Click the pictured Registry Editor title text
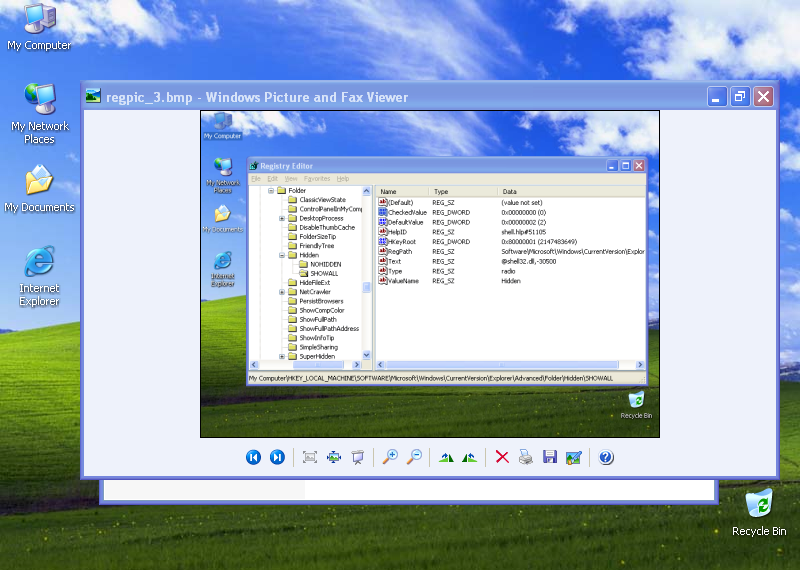This screenshot has width=800, height=570. click(286, 166)
